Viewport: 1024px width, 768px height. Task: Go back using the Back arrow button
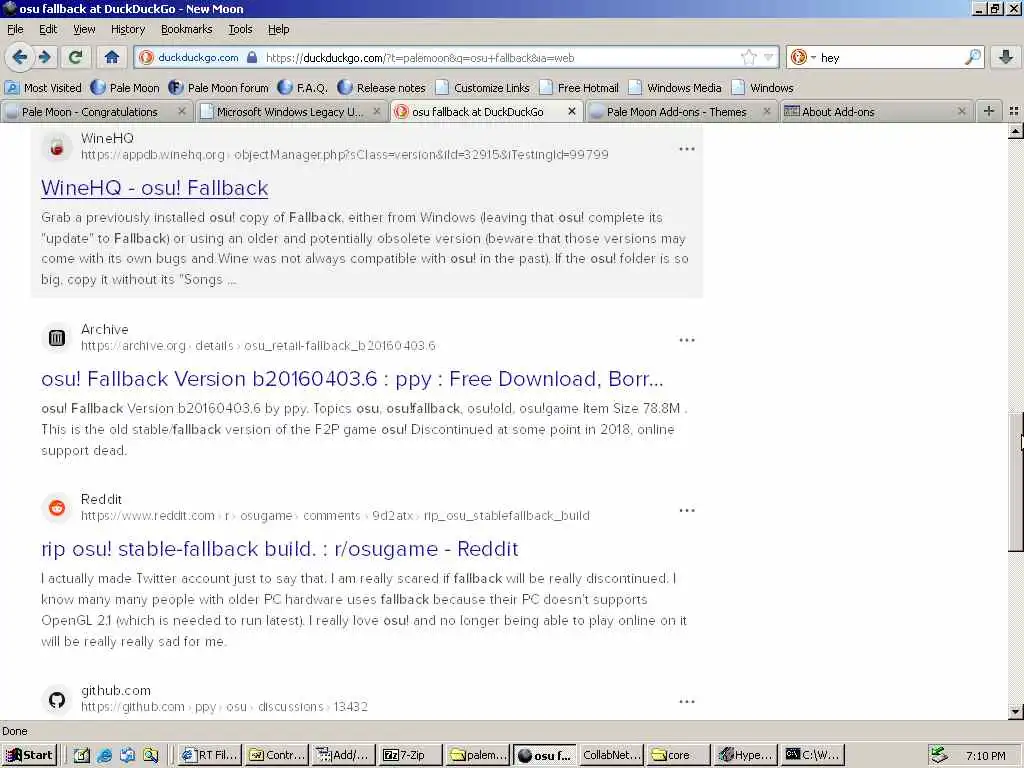tap(20, 57)
